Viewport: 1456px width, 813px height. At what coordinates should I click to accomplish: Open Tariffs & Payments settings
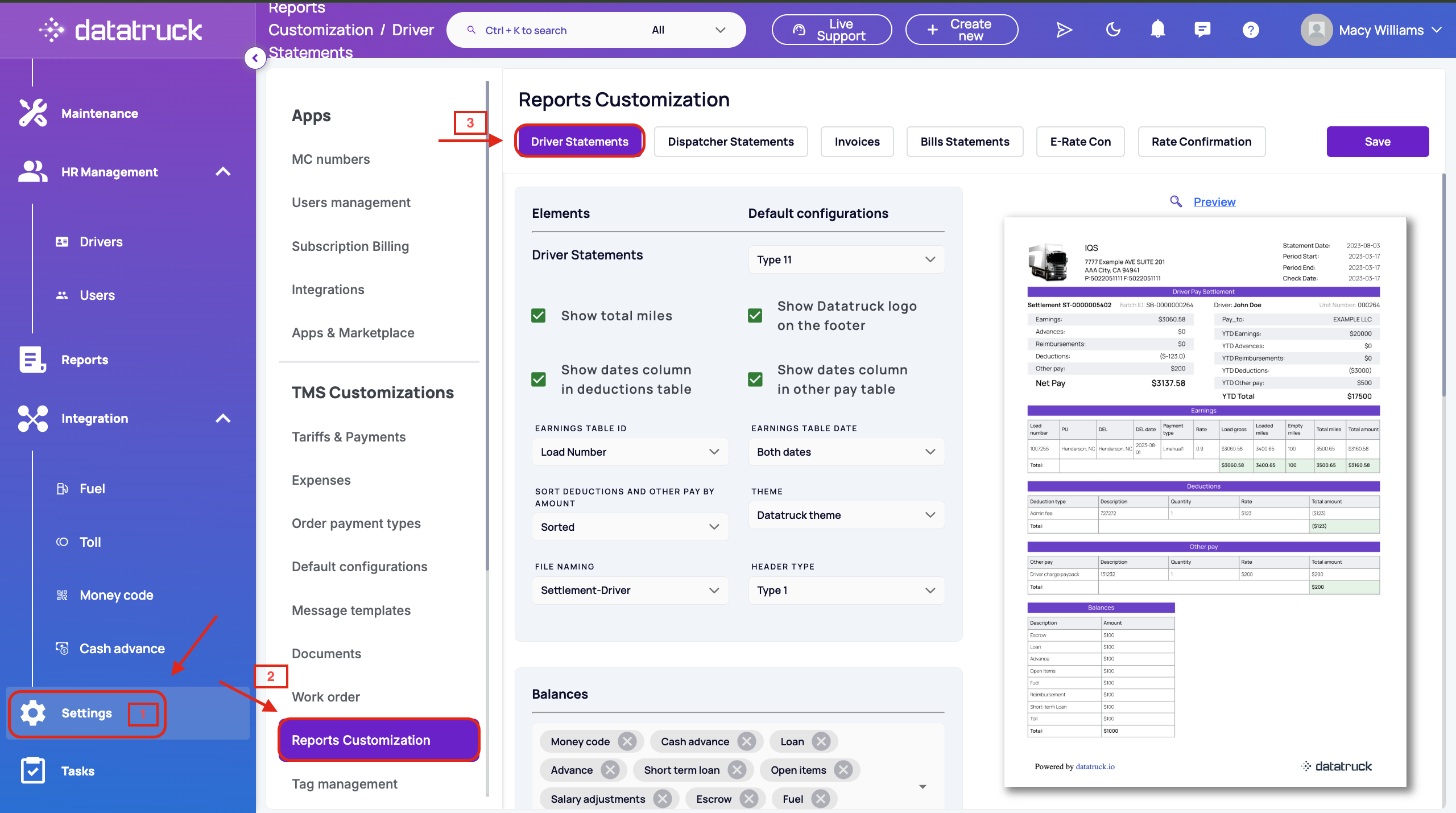[349, 437]
